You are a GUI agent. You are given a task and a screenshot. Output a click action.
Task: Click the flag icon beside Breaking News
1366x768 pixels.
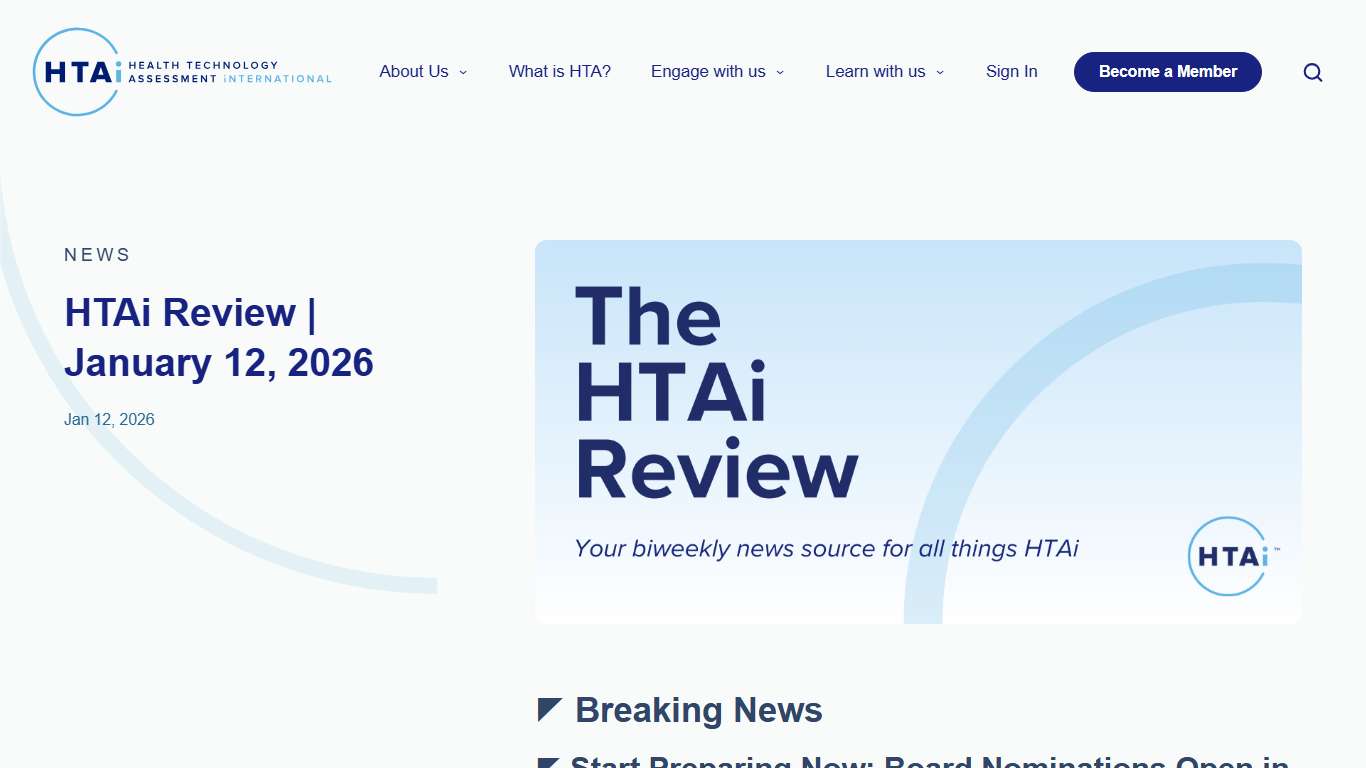[549, 709]
